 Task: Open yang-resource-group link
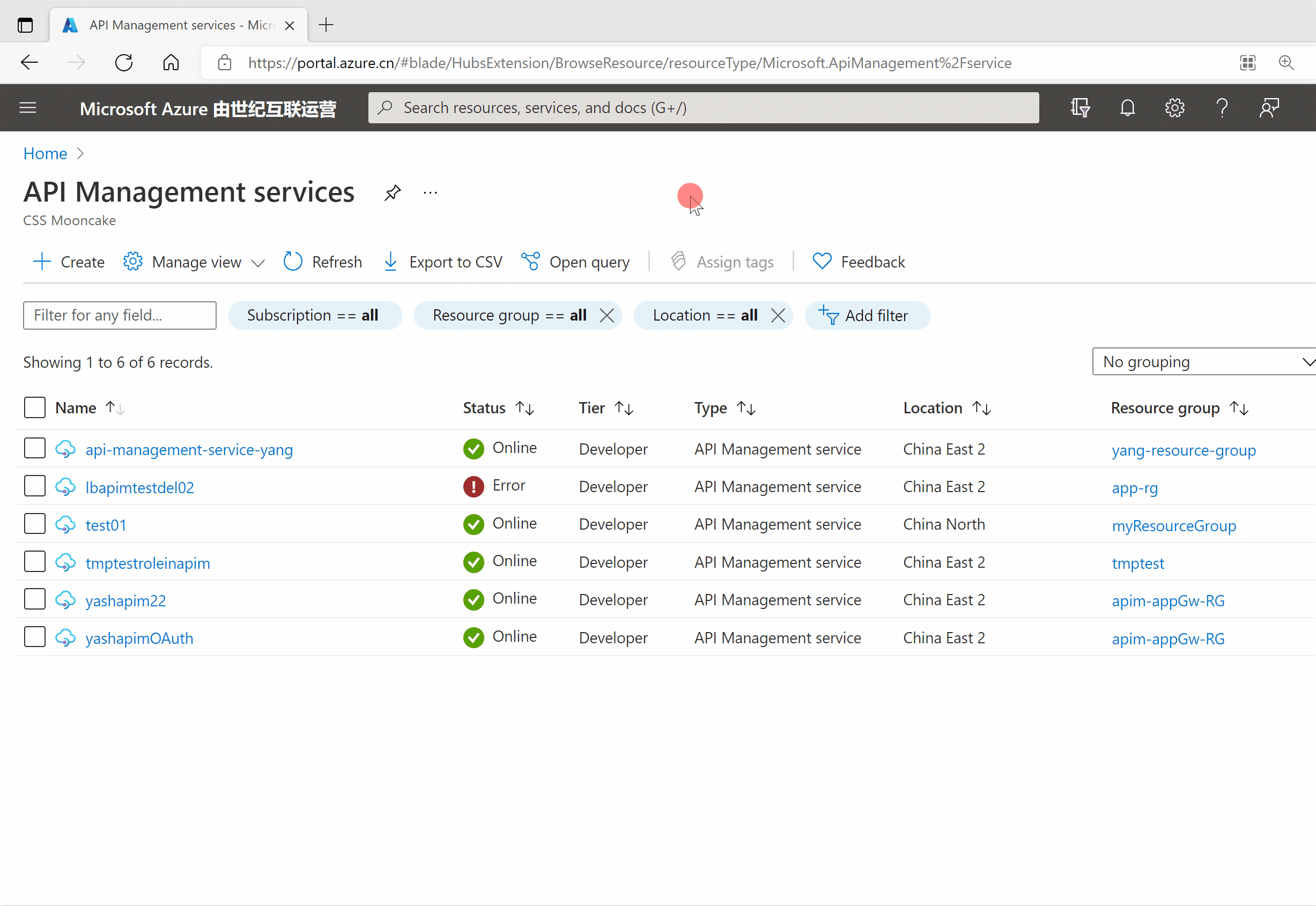click(x=1184, y=450)
